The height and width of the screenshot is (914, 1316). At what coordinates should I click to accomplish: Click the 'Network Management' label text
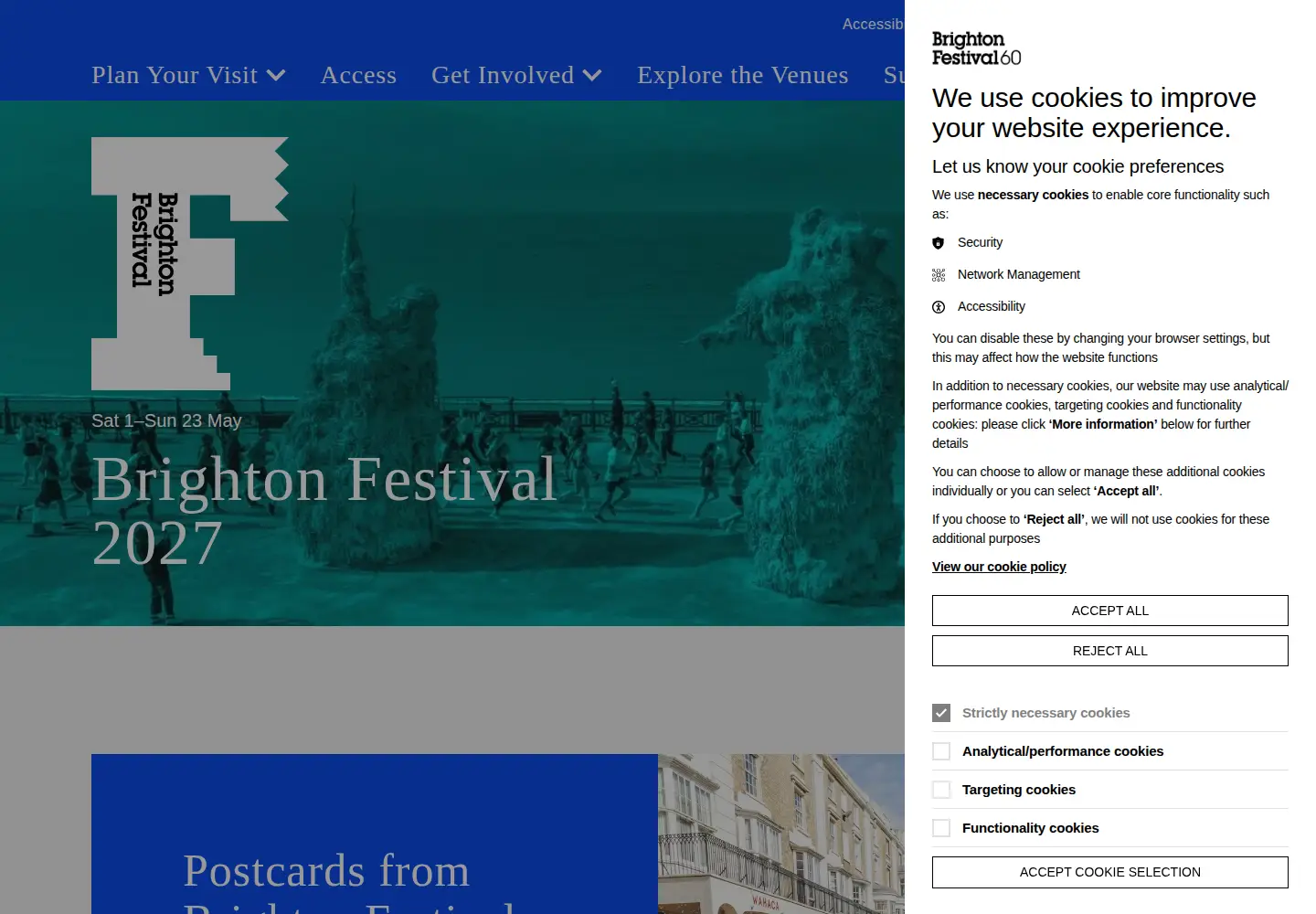(1019, 274)
